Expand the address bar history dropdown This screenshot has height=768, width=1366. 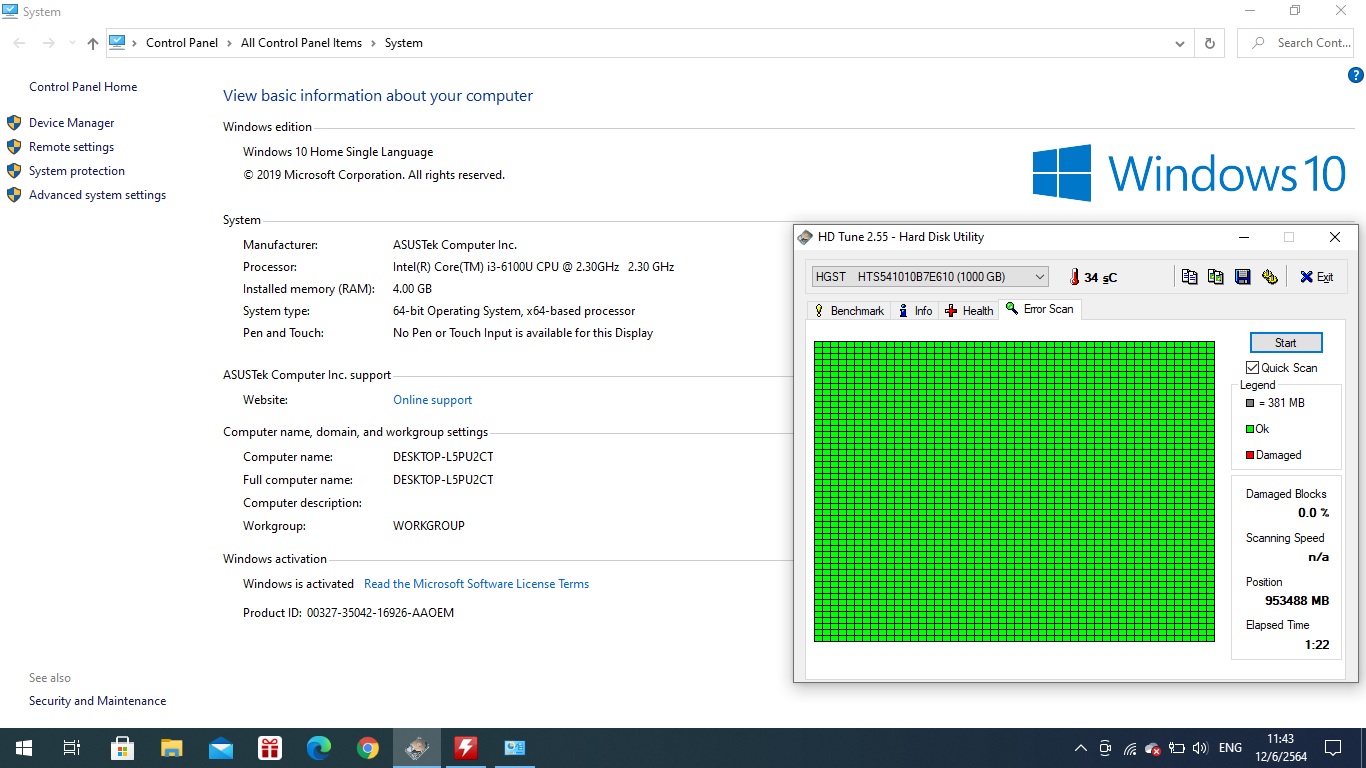(1181, 44)
